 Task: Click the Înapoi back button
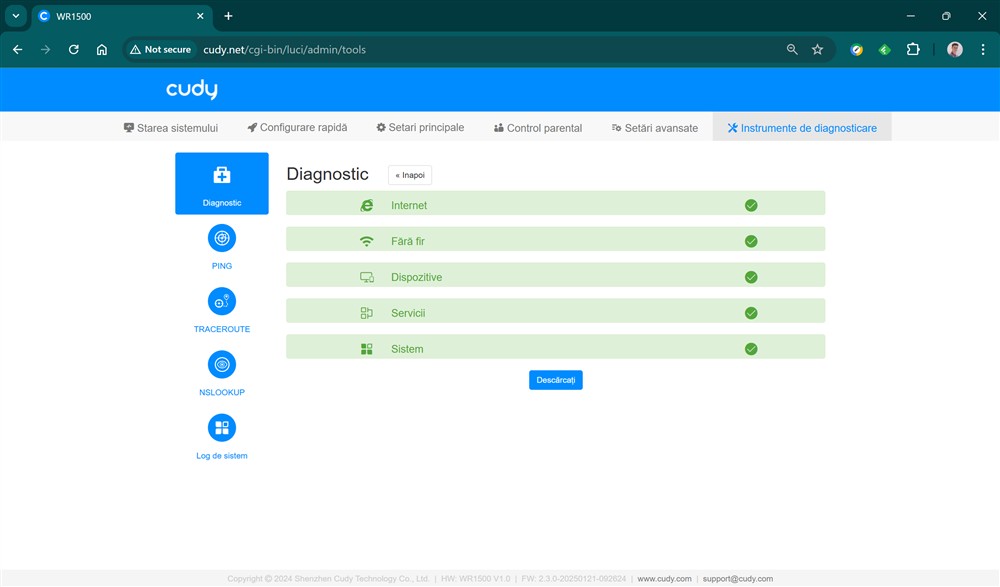410,175
